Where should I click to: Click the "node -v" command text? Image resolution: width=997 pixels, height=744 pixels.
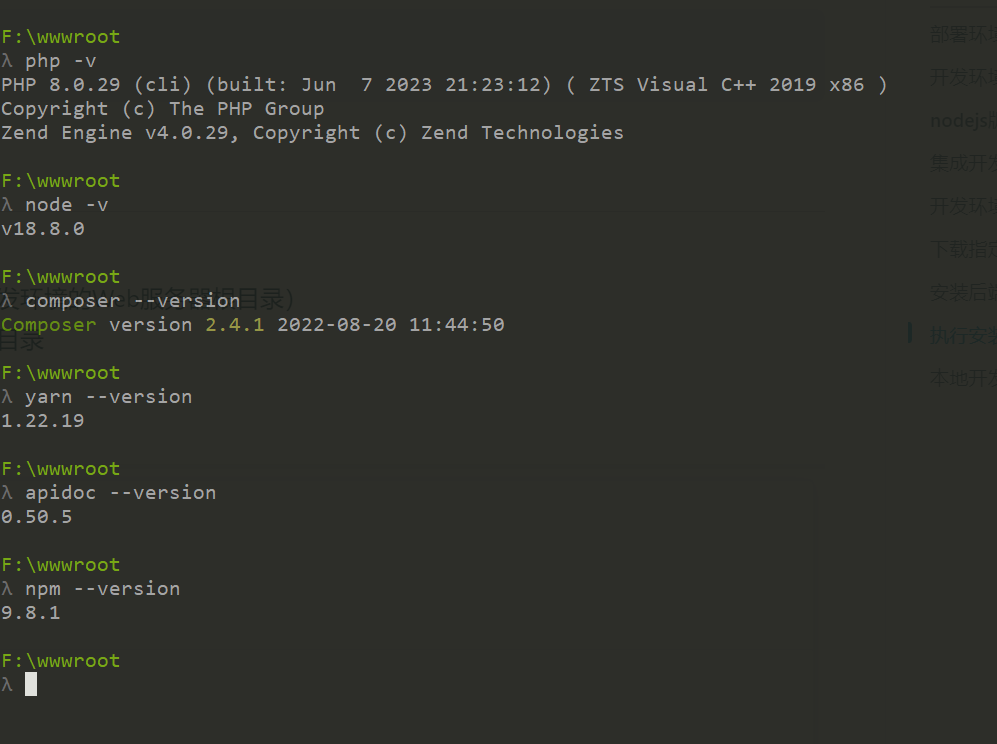point(67,205)
